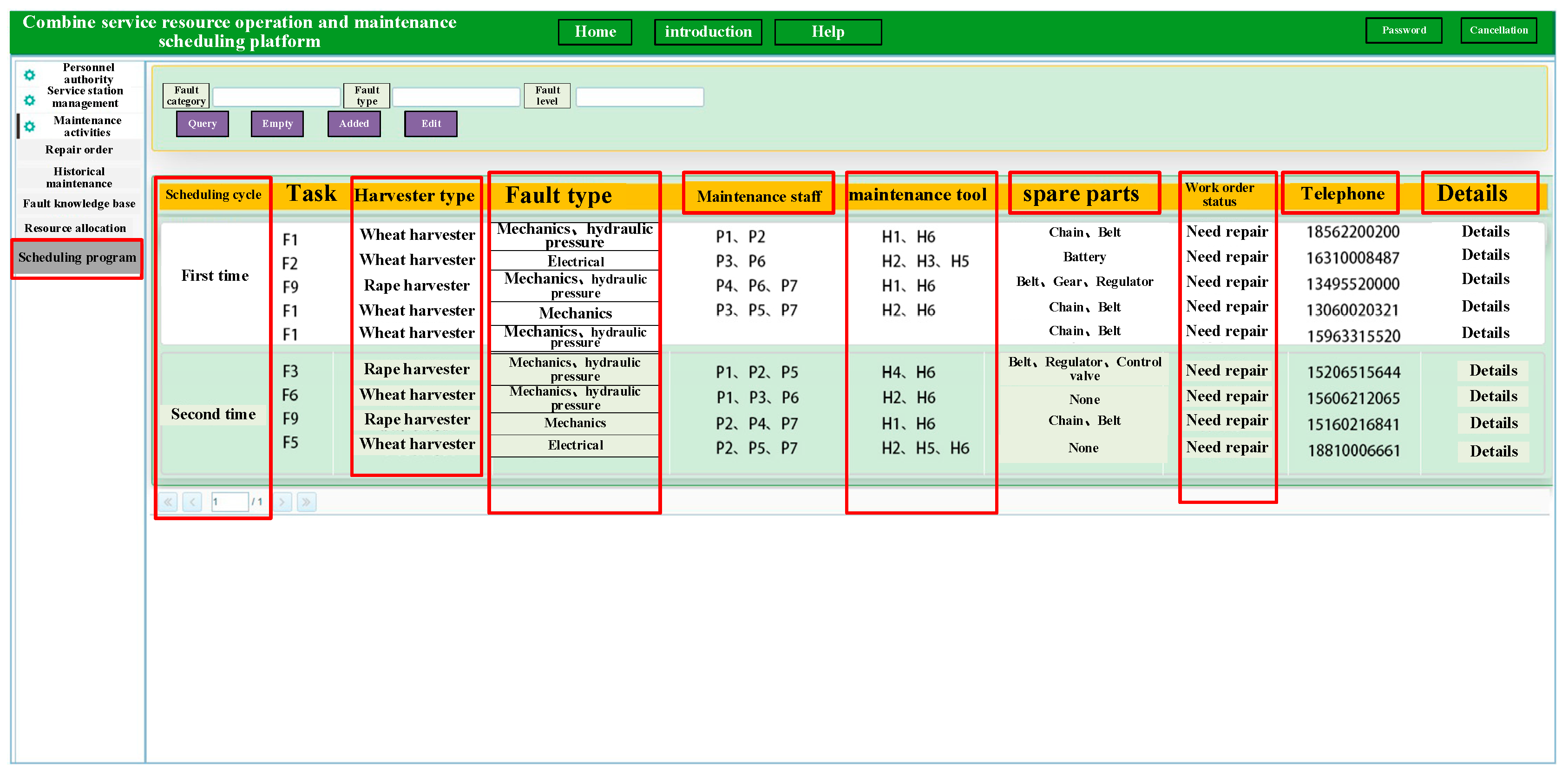Viewport: 1568px width, 774px height.
Task: Go to first page arrow icon
Action: [x=168, y=502]
